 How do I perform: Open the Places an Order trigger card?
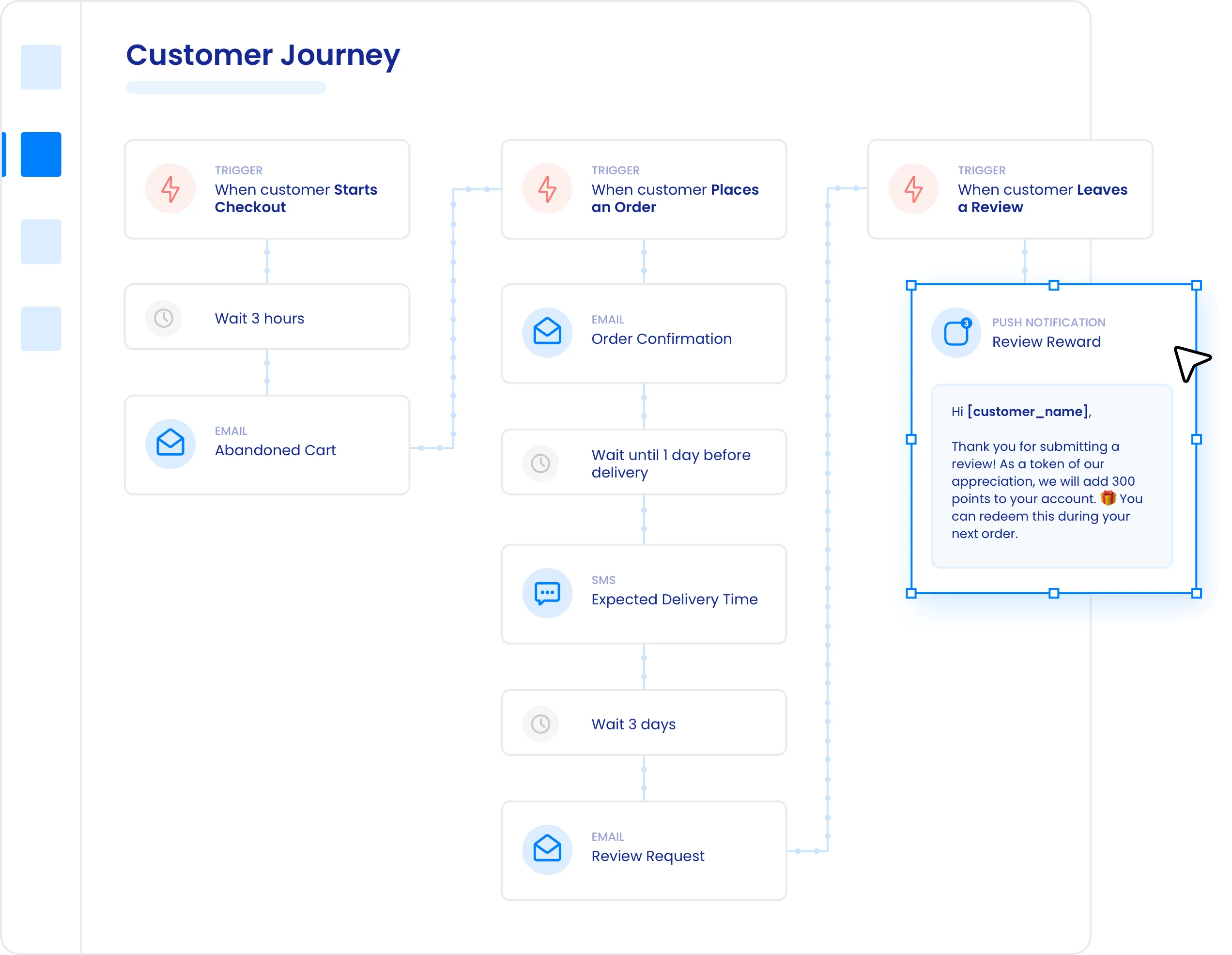pyautogui.click(x=644, y=189)
